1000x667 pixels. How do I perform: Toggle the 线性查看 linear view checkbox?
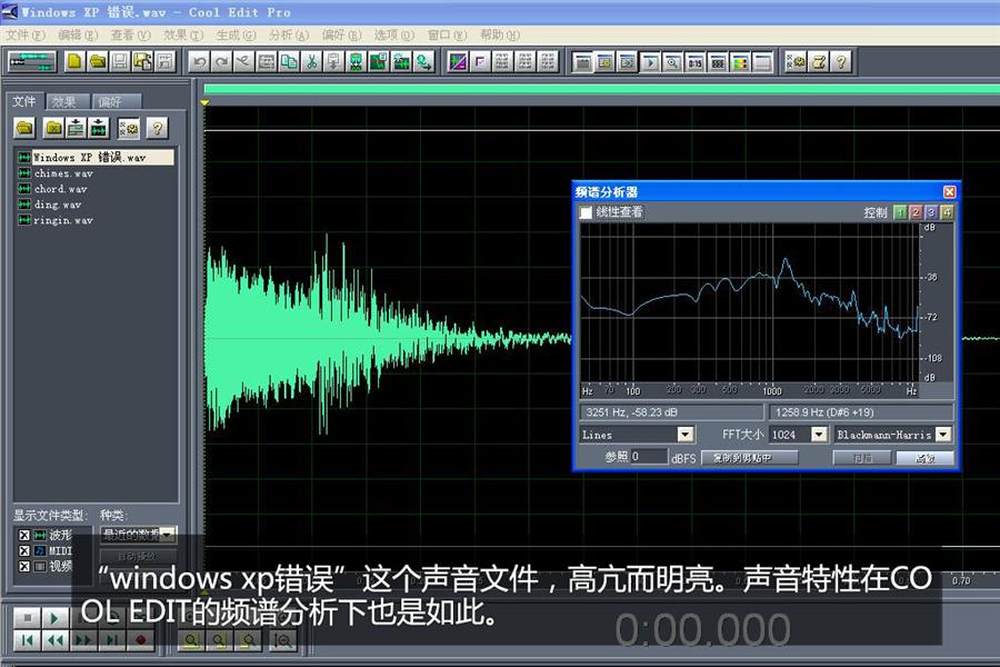point(585,212)
